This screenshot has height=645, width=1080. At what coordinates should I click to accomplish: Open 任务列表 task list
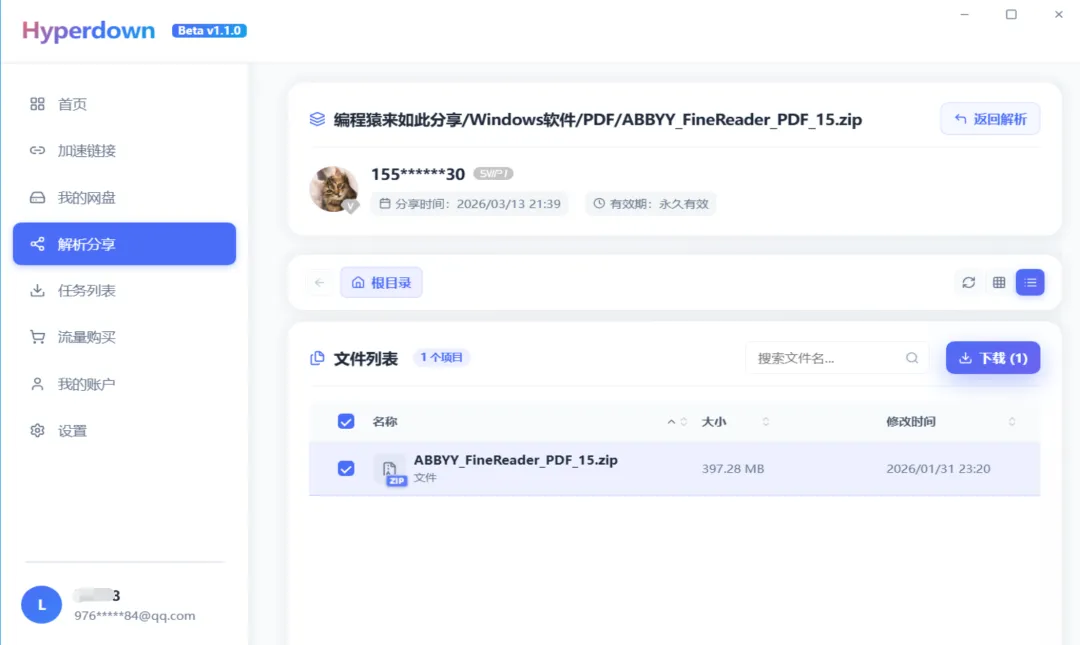pos(124,291)
